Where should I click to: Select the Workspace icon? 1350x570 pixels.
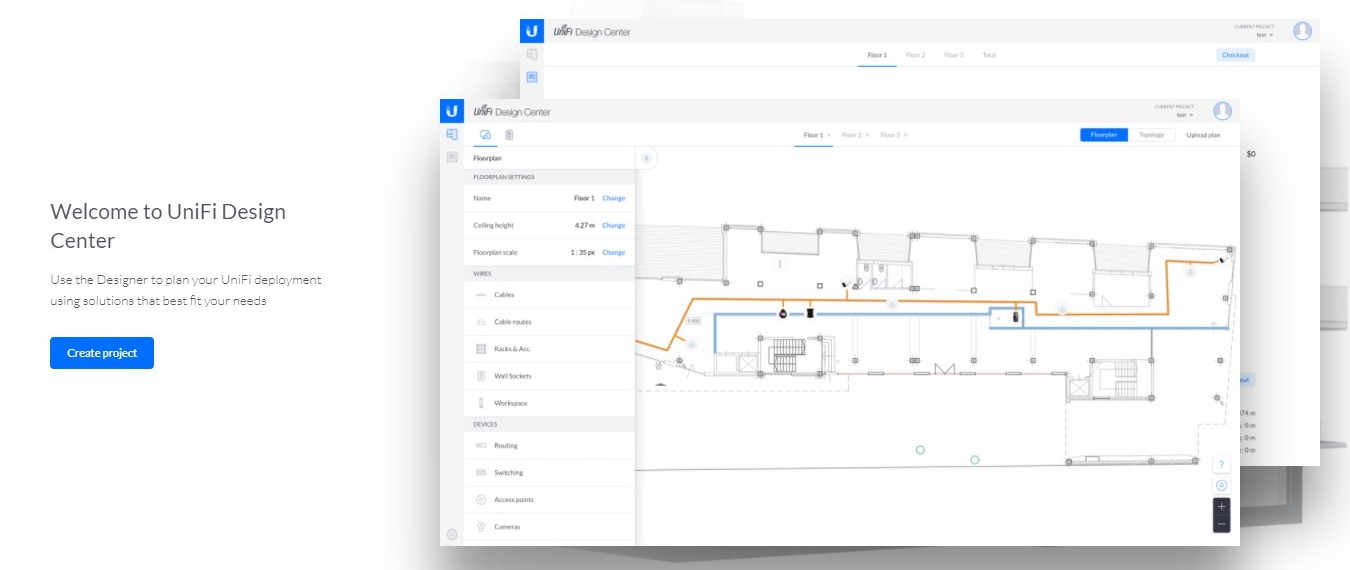click(x=481, y=403)
